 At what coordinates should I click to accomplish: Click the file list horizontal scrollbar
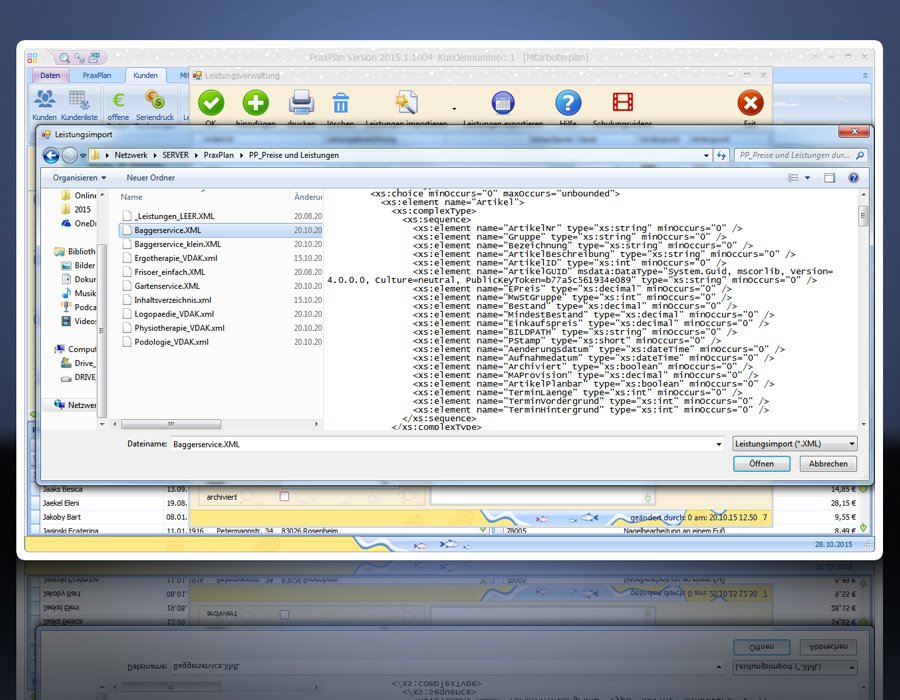(171, 424)
